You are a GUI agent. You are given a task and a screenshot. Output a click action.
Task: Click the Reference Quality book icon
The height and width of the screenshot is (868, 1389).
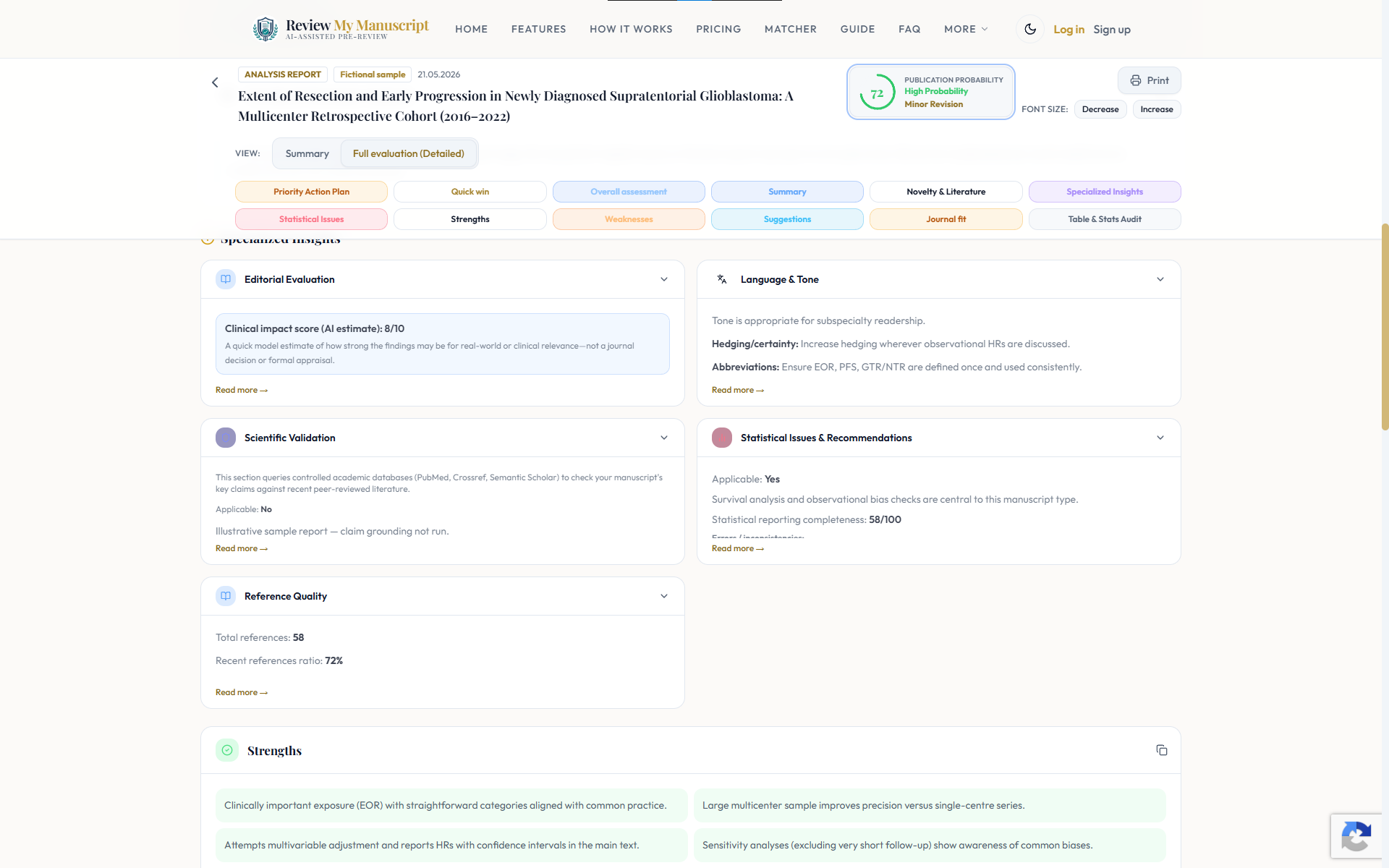point(226,596)
